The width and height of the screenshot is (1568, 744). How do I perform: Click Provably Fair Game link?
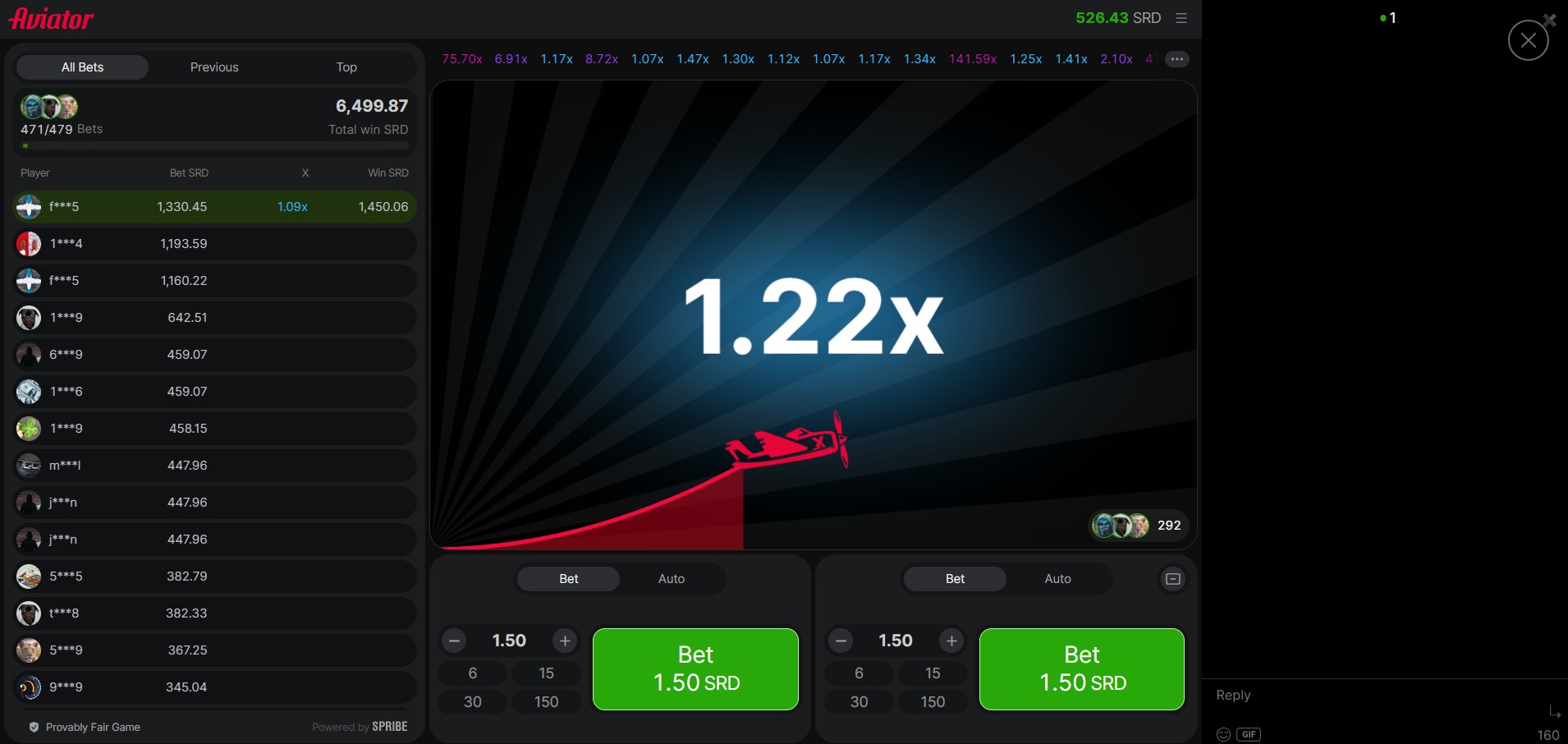point(93,727)
